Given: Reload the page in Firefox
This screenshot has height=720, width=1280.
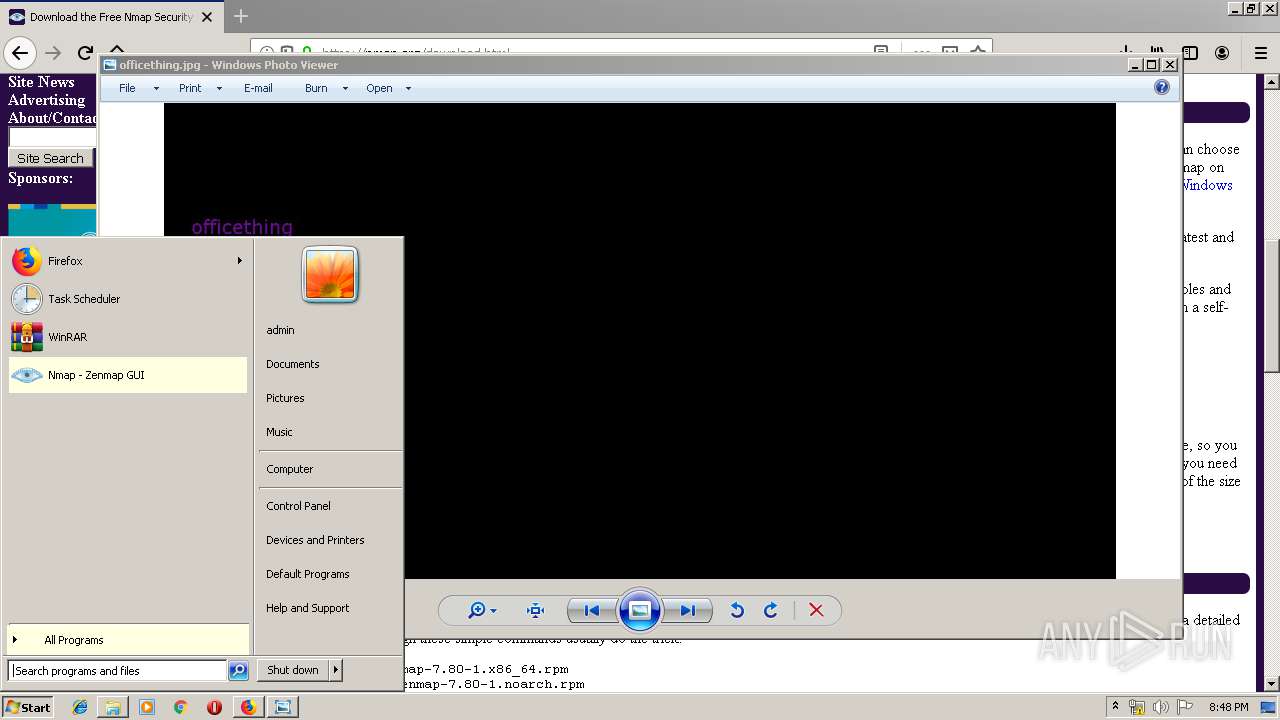Looking at the screenshot, I should coord(86,53).
